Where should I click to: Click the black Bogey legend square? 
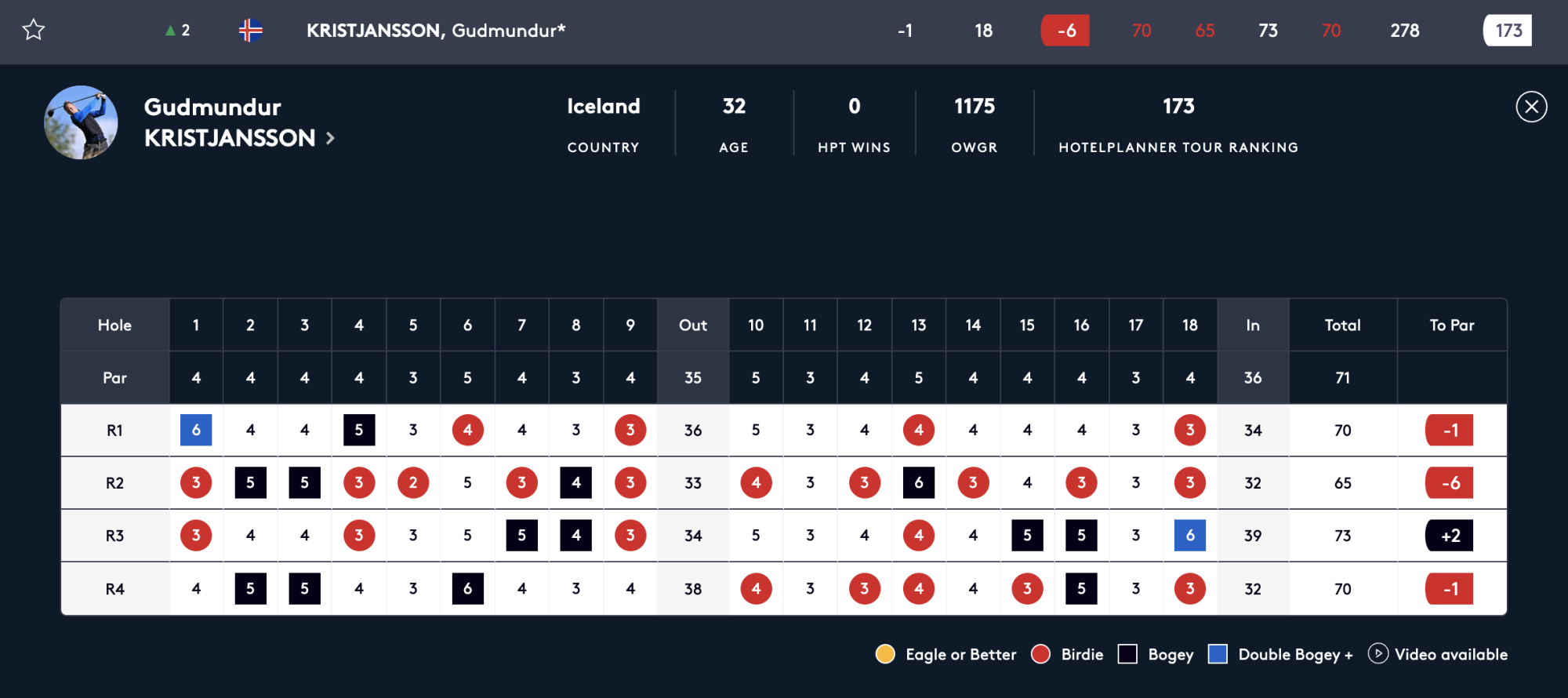[x=1127, y=654]
